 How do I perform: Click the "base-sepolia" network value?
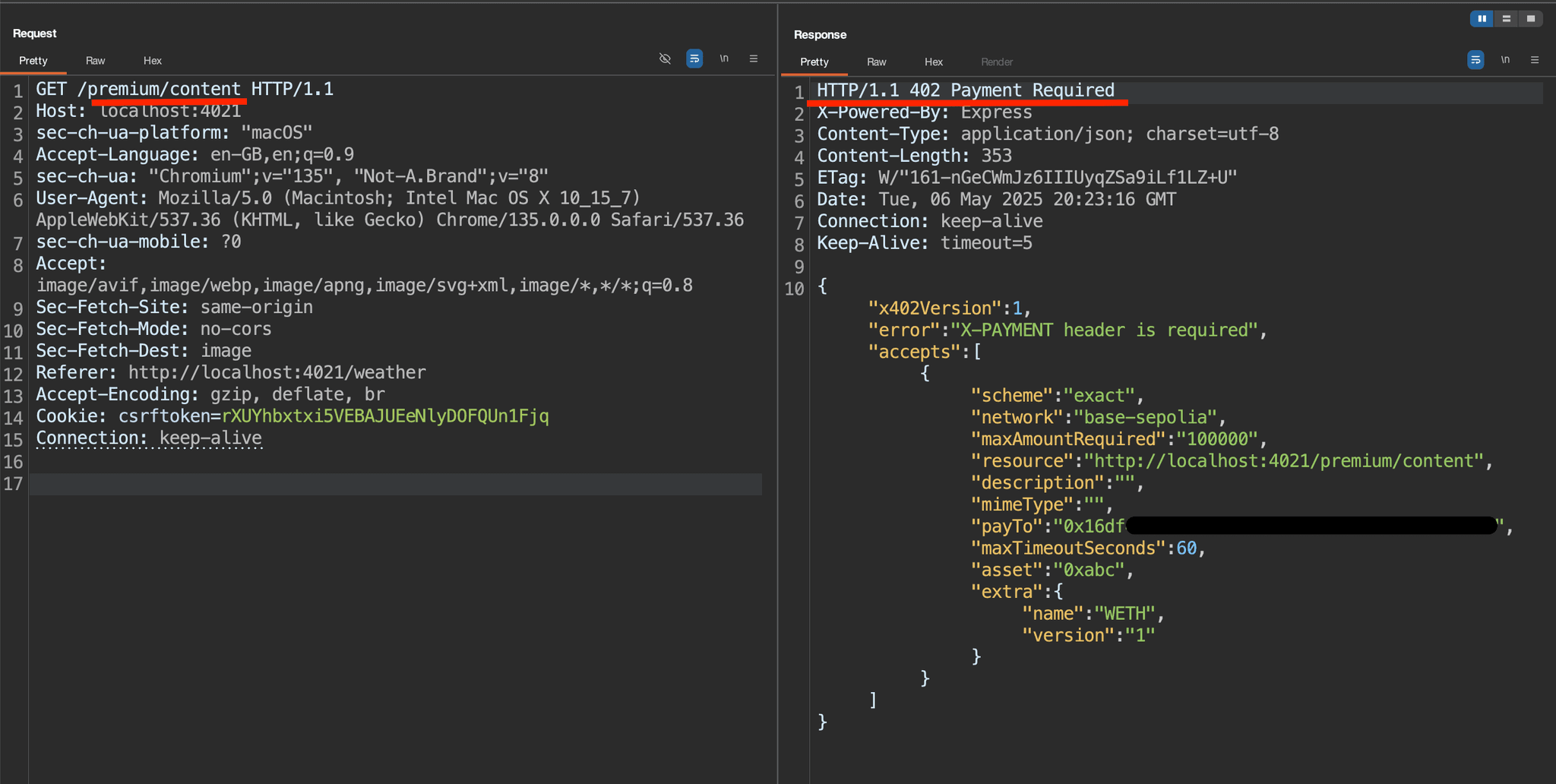point(1146,418)
